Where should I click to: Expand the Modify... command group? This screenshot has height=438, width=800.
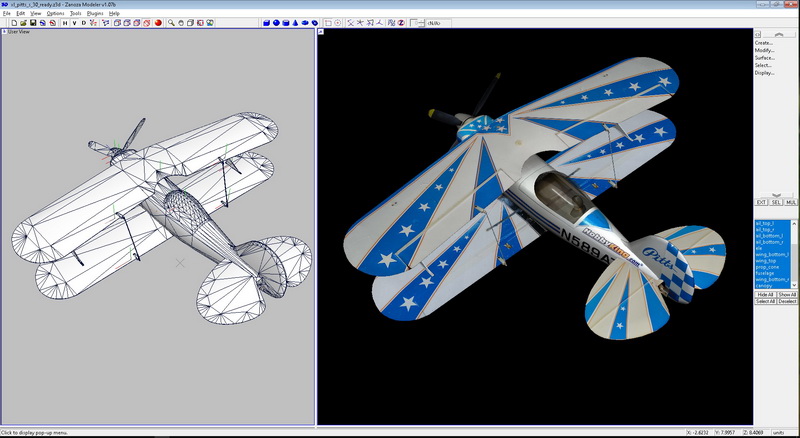point(765,51)
